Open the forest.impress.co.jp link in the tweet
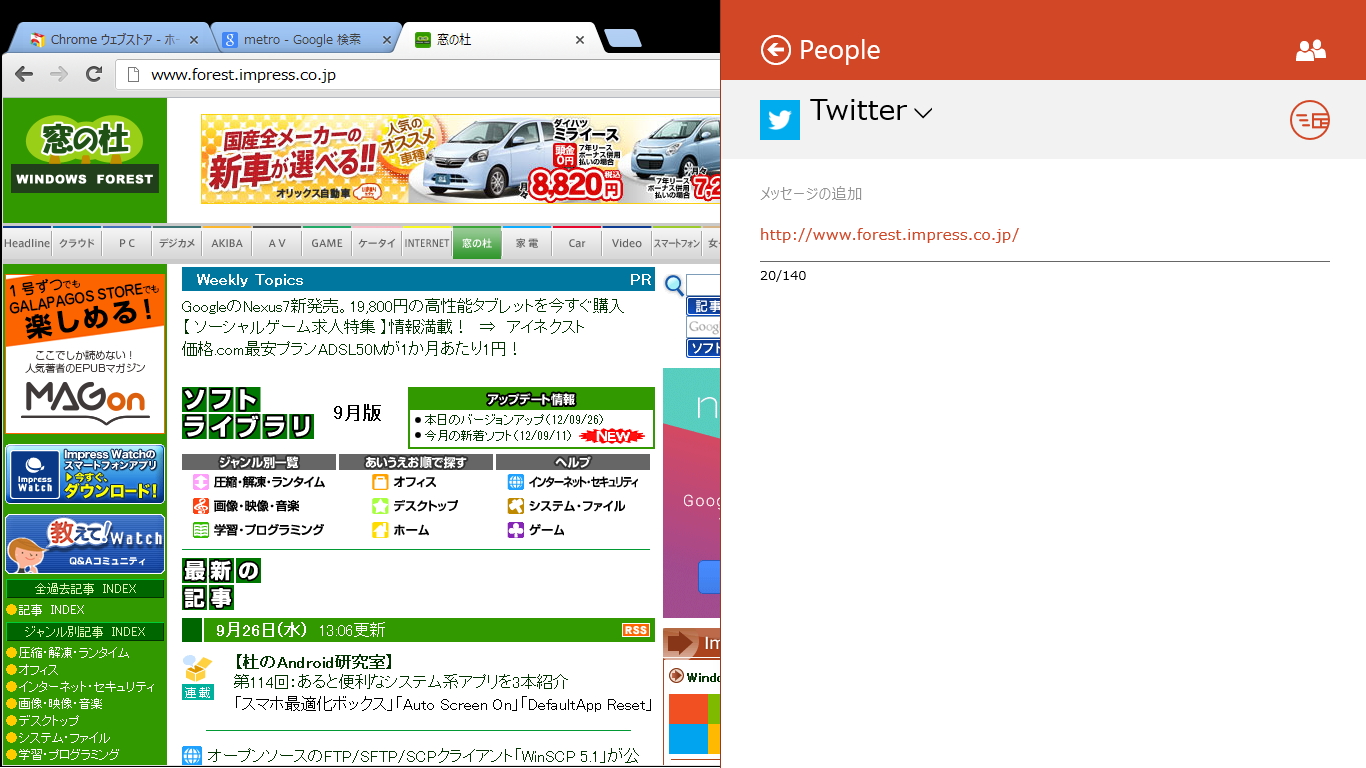 889,234
